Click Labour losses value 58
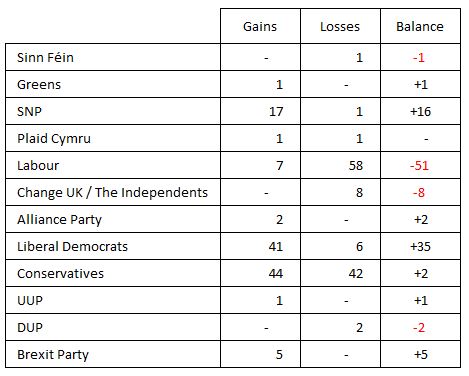Screen dimensions: 469x376 click(x=356, y=165)
